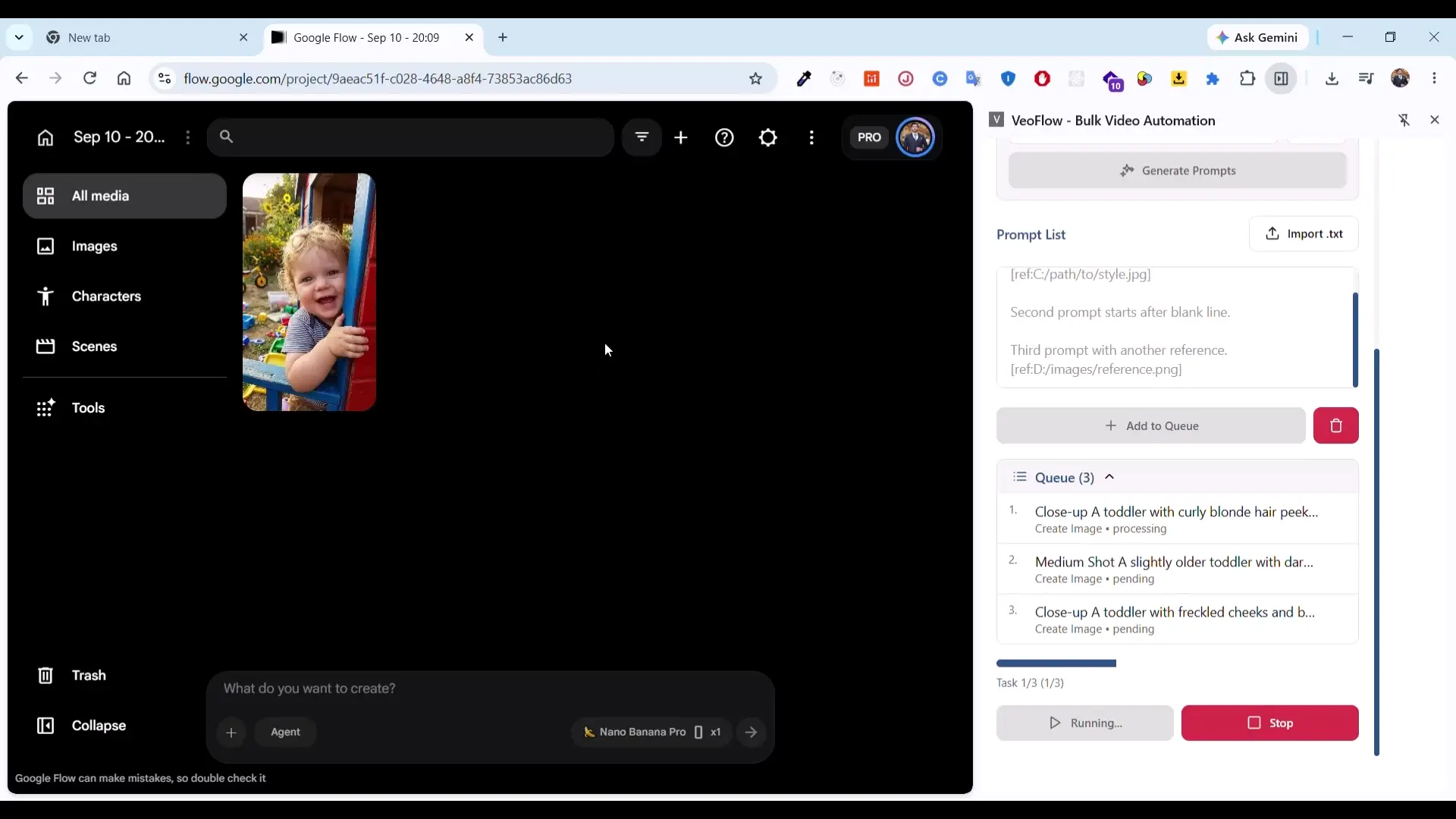This screenshot has height=819, width=1456.
Task: Open the Flow home icon
Action: pos(45,137)
